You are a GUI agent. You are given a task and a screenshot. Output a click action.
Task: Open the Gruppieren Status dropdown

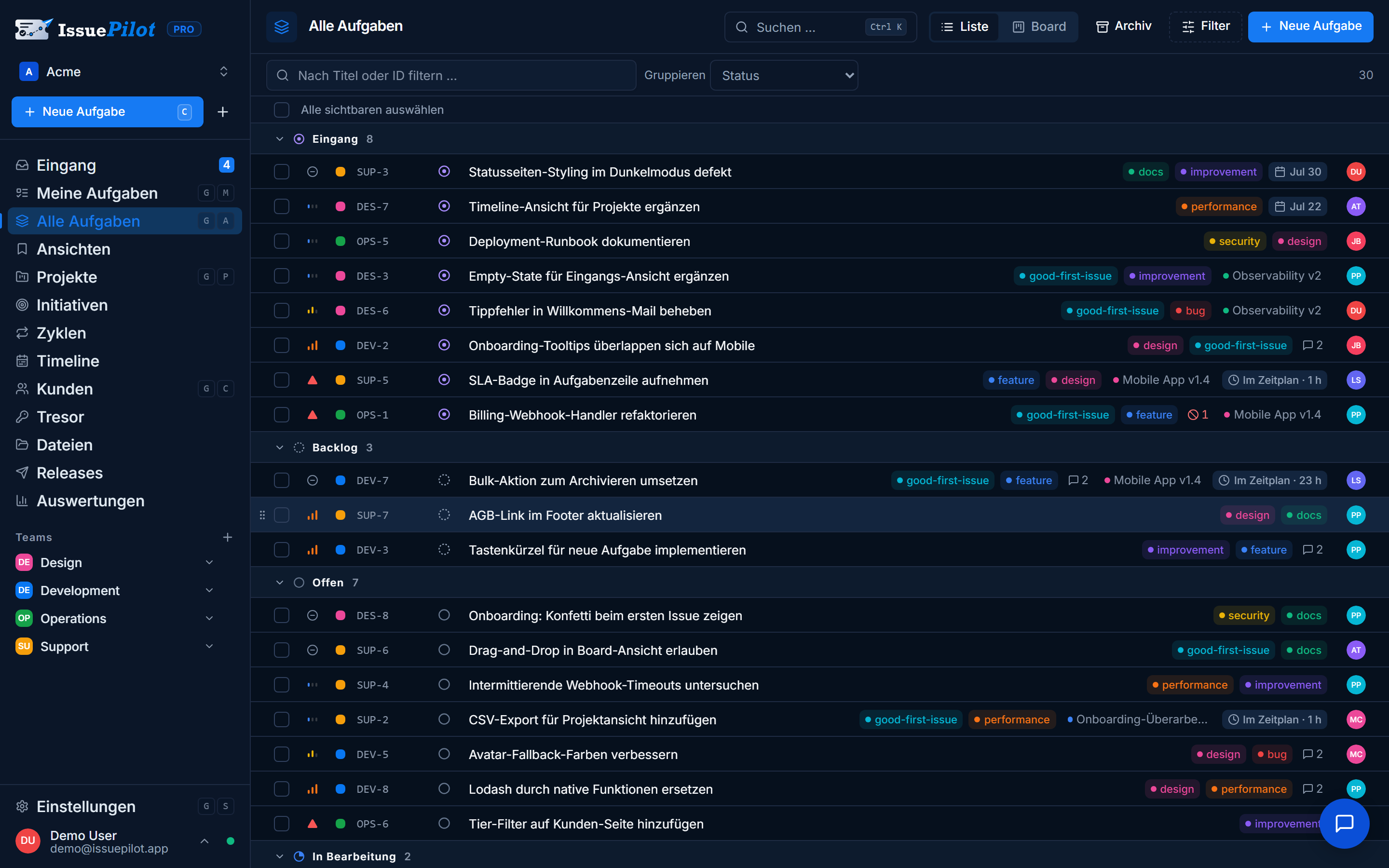(784, 75)
